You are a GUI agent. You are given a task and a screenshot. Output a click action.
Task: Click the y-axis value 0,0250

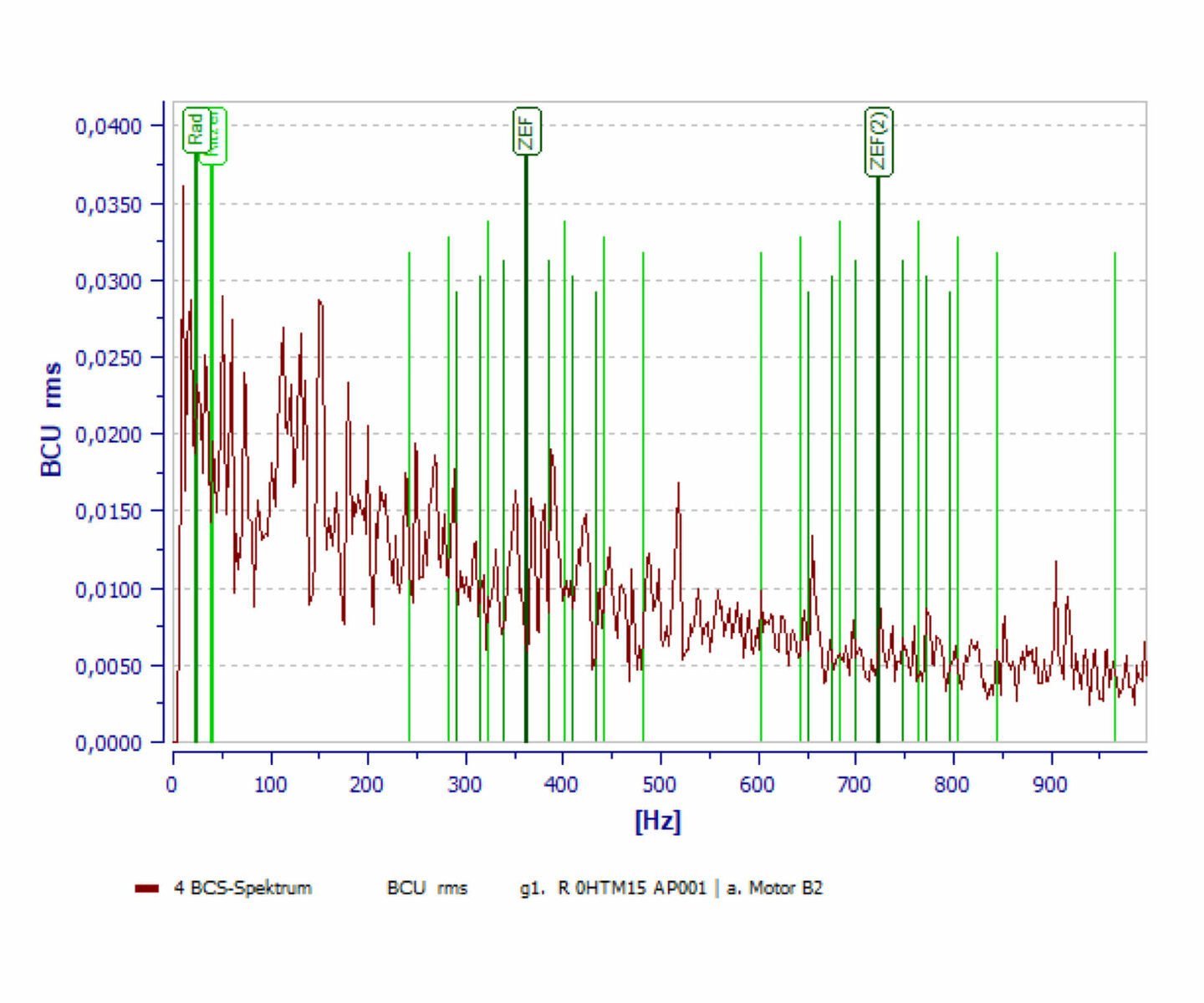coord(109,358)
